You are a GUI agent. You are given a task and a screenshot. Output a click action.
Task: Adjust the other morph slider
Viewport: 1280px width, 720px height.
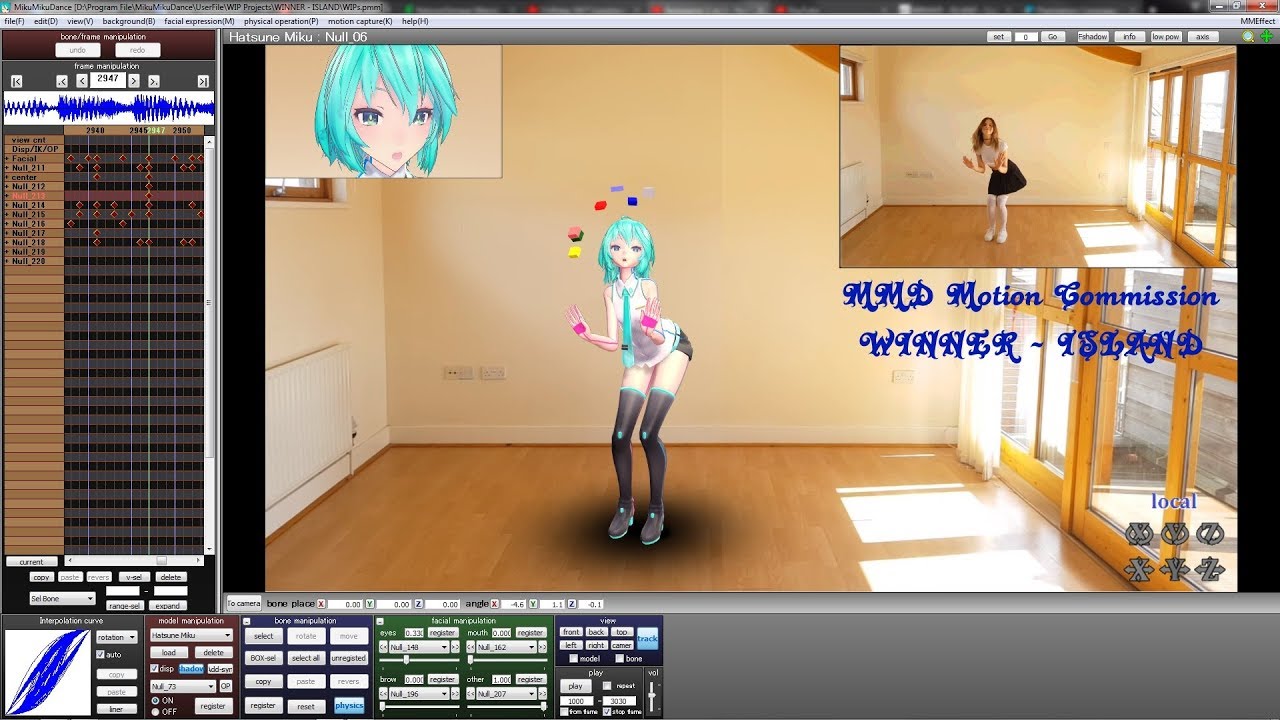tap(543, 706)
